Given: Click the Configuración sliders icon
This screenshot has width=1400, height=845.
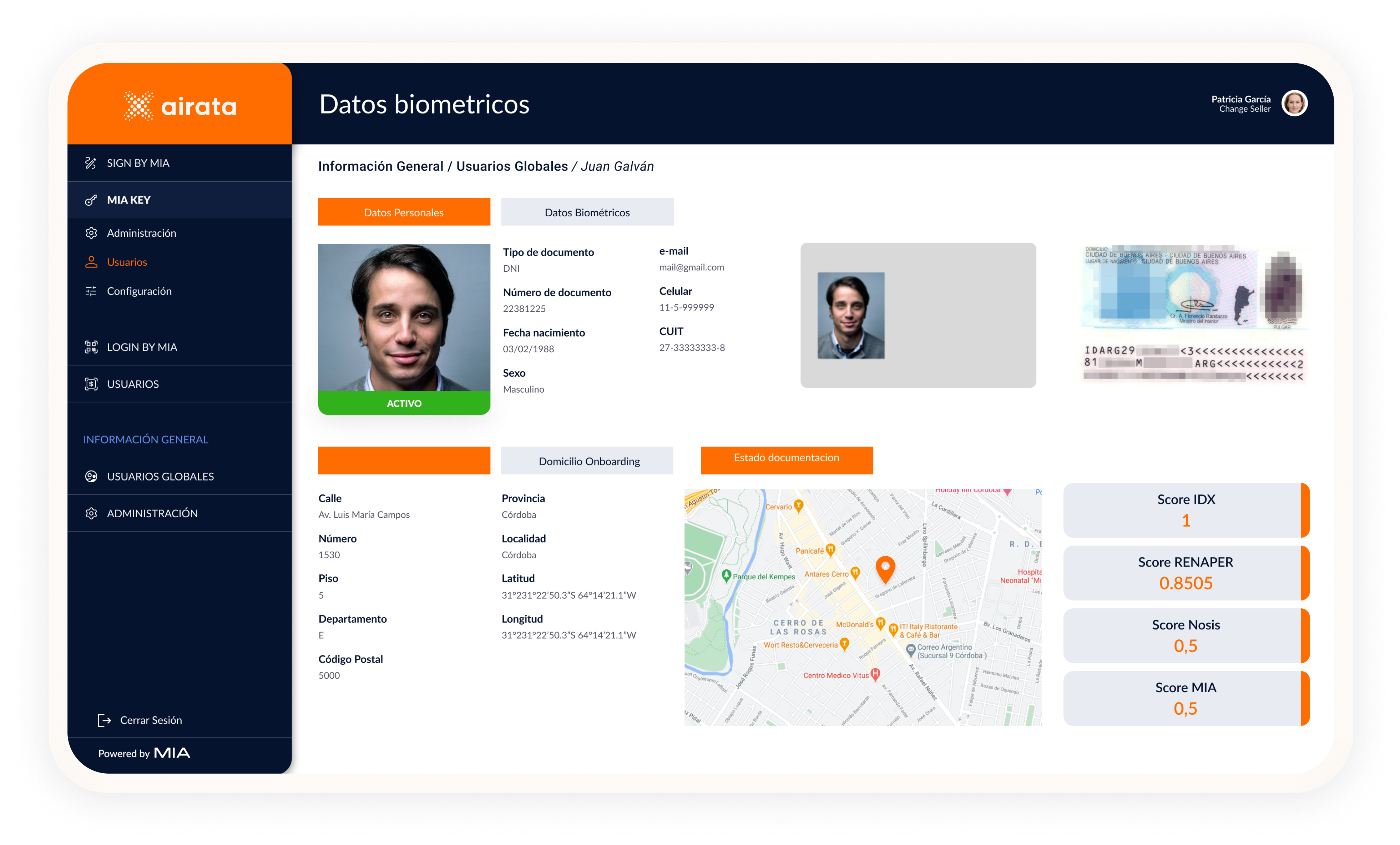Looking at the screenshot, I should (91, 291).
